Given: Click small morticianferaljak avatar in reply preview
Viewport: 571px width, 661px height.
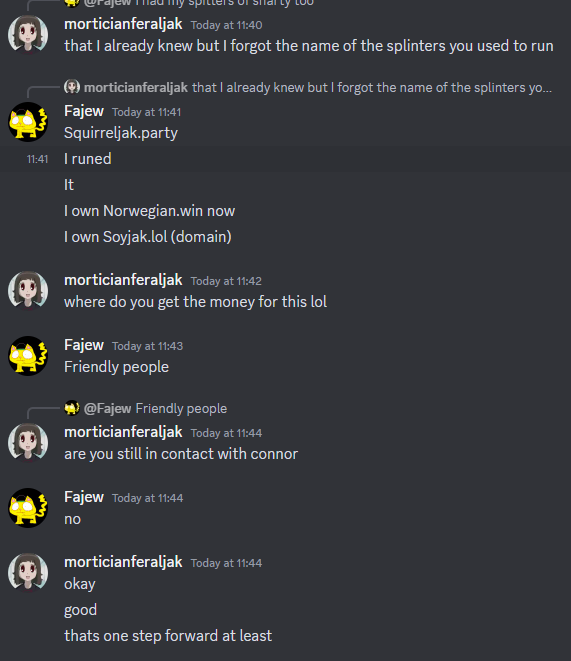Looking at the screenshot, I should 72,87.
